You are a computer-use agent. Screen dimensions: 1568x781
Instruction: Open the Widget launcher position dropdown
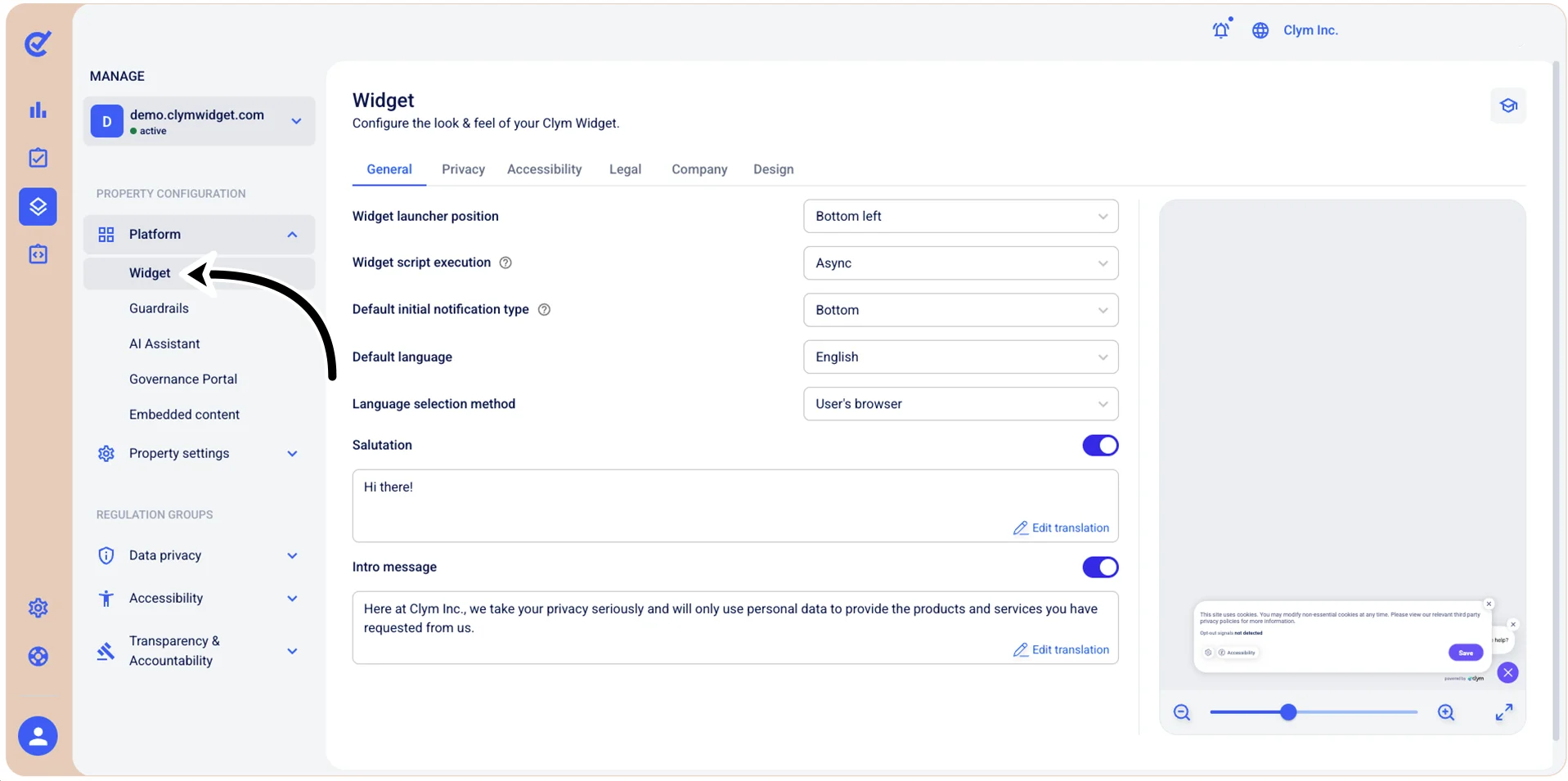pyautogui.click(x=960, y=217)
